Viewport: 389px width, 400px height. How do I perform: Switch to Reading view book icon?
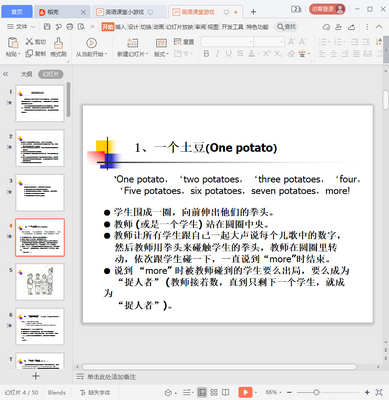(226, 392)
